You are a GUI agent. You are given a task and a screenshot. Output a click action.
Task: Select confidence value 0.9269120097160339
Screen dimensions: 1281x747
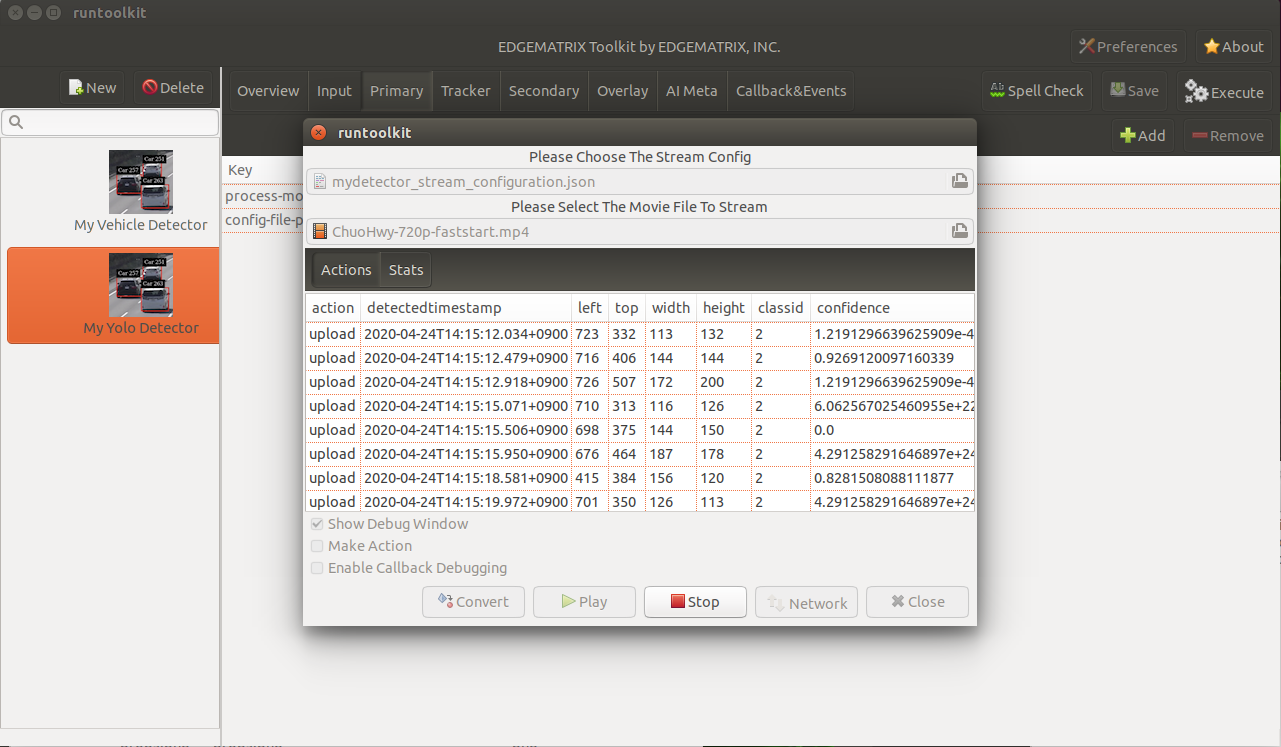(884, 358)
